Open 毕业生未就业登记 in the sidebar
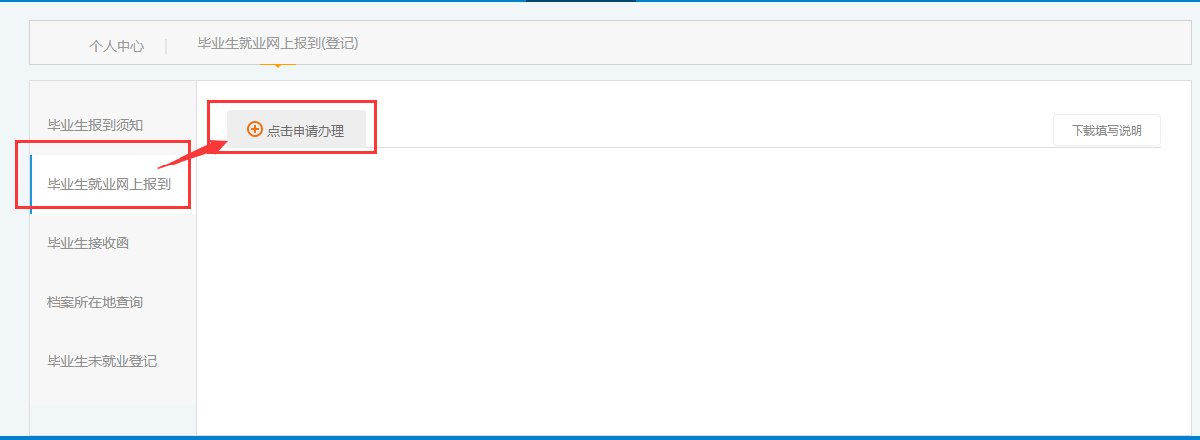 [x=102, y=361]
